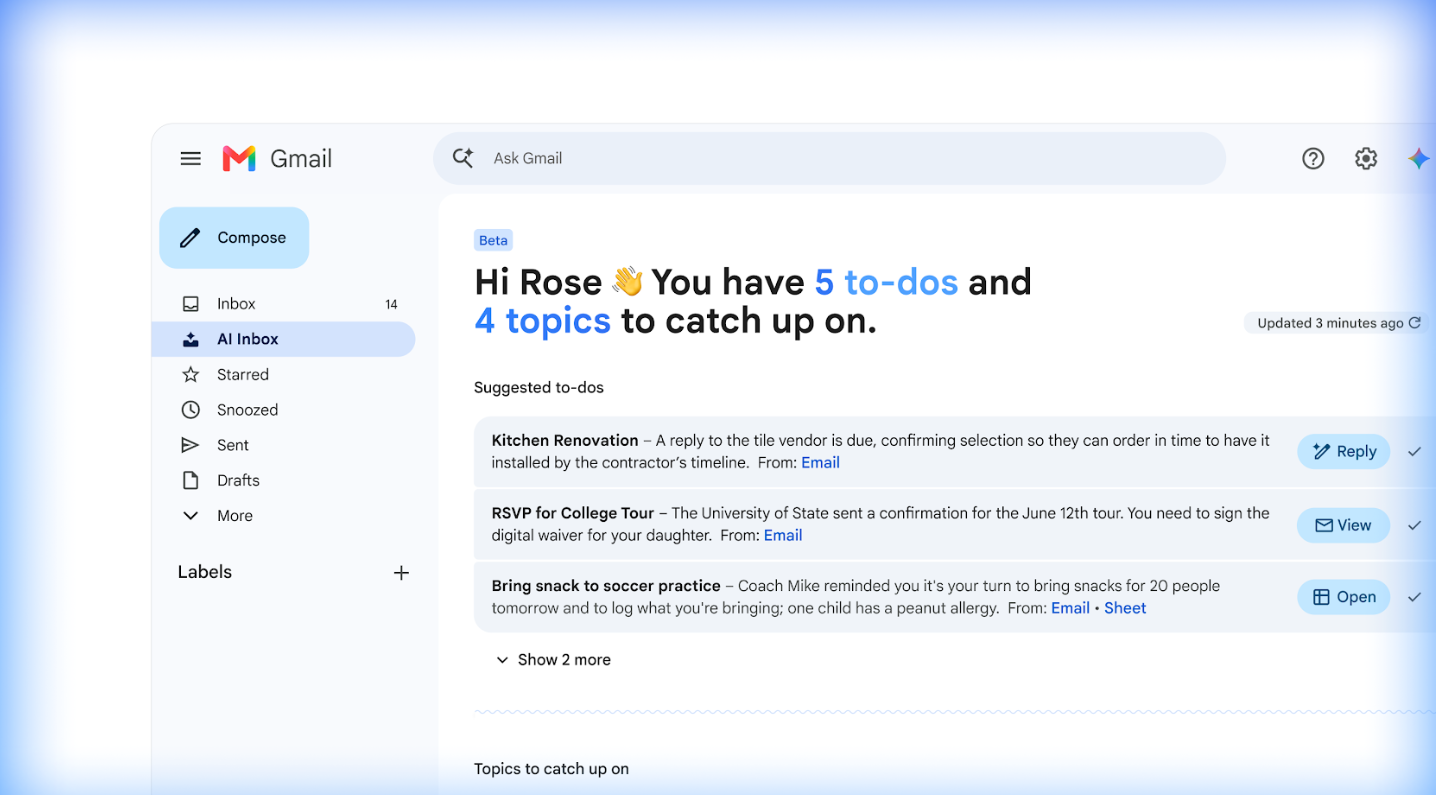Mark RSVP for College Tour as done
The width and height of the screenshot is (1436, 795).
pyautogui.click(x=1414, y=525)
